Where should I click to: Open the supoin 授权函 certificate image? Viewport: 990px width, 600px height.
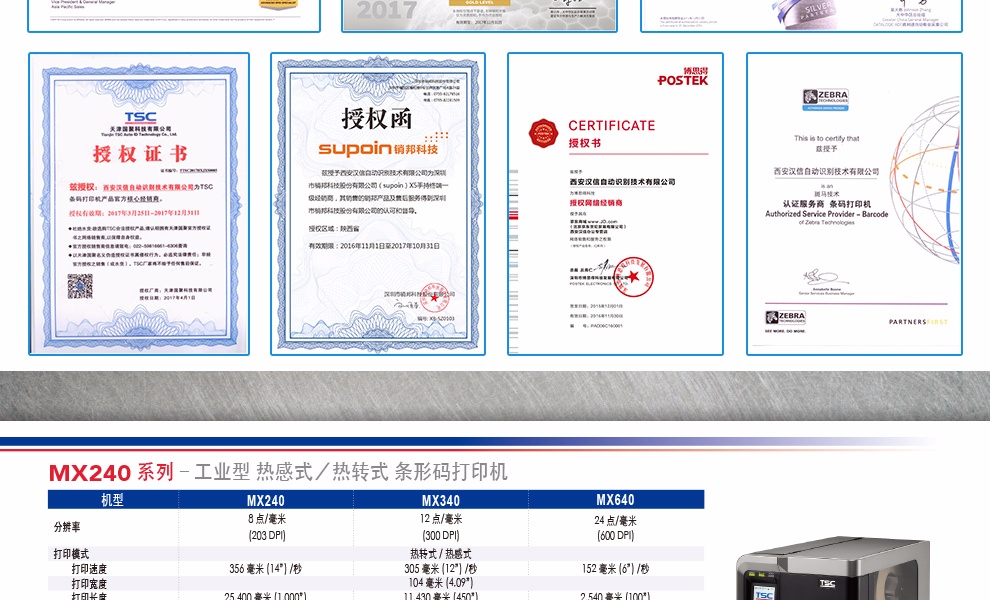pos(378,204)
